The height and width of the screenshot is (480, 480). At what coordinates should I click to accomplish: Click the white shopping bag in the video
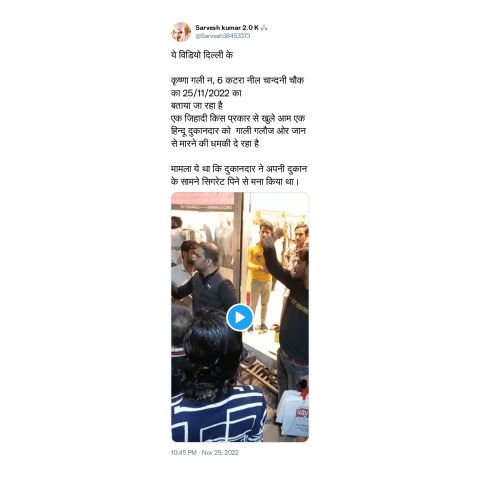(x=293, y=413)
